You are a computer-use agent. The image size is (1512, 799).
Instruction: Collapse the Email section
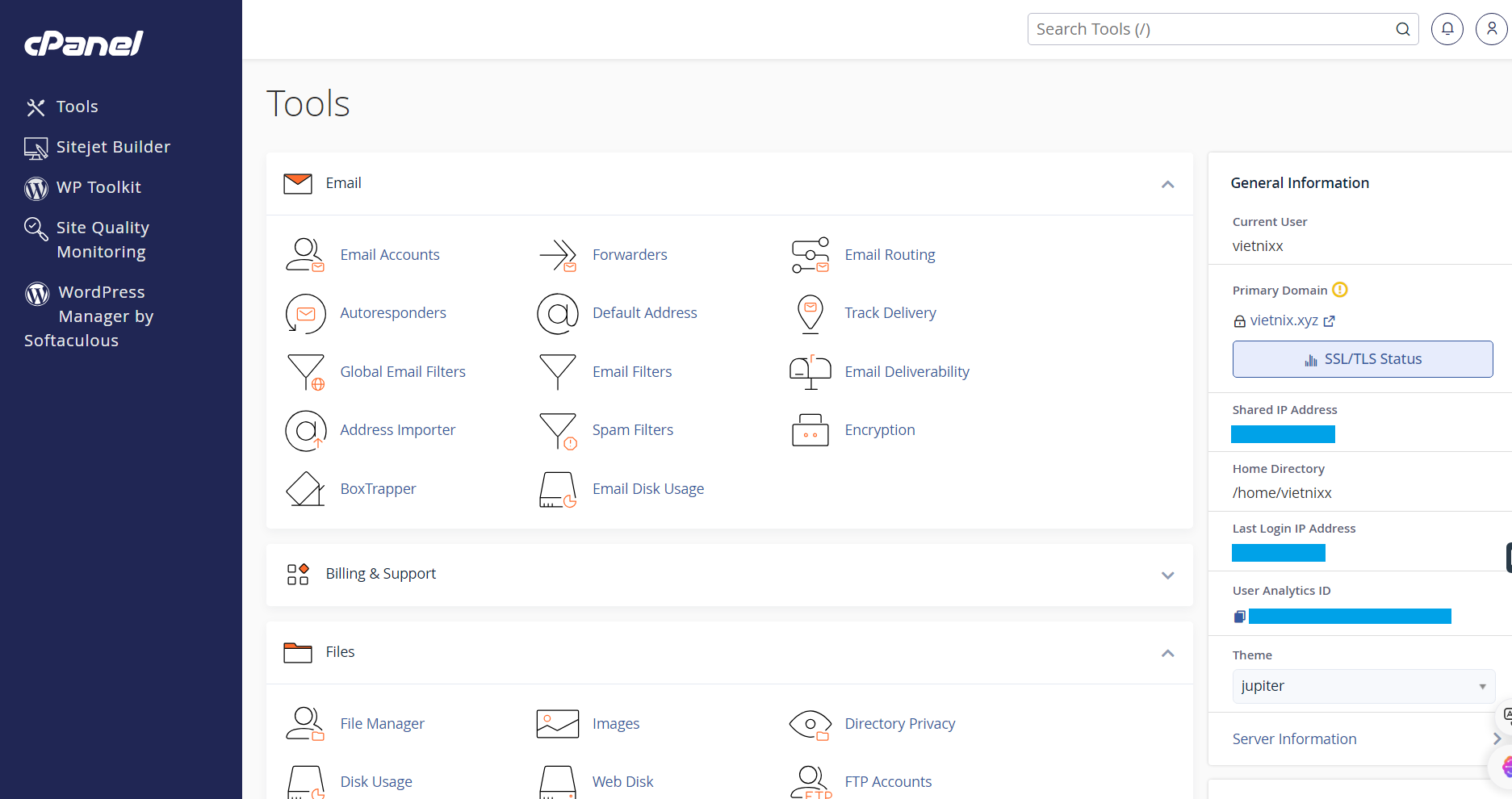1167,184
